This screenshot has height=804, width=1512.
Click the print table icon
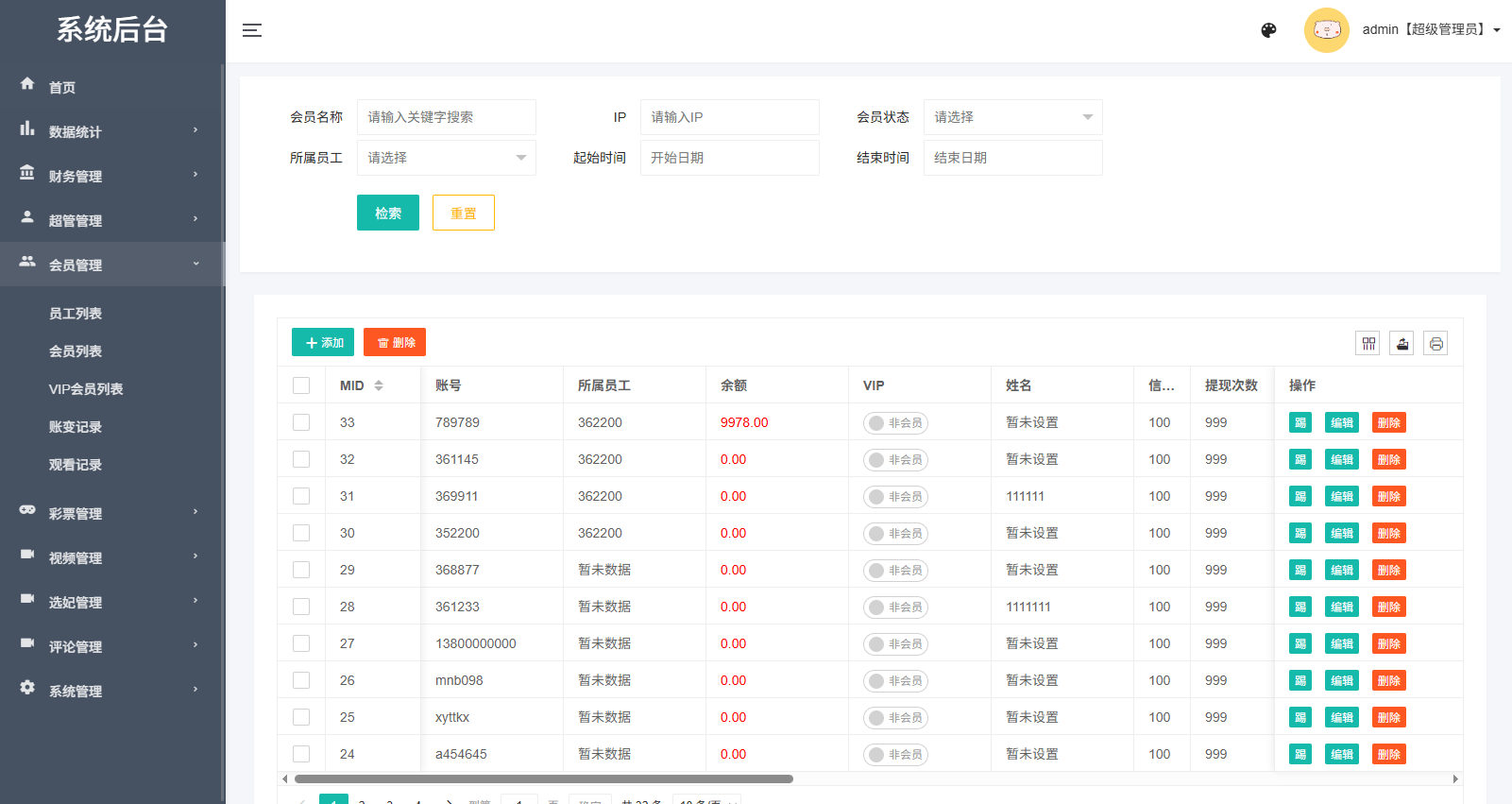[1436, 343]
